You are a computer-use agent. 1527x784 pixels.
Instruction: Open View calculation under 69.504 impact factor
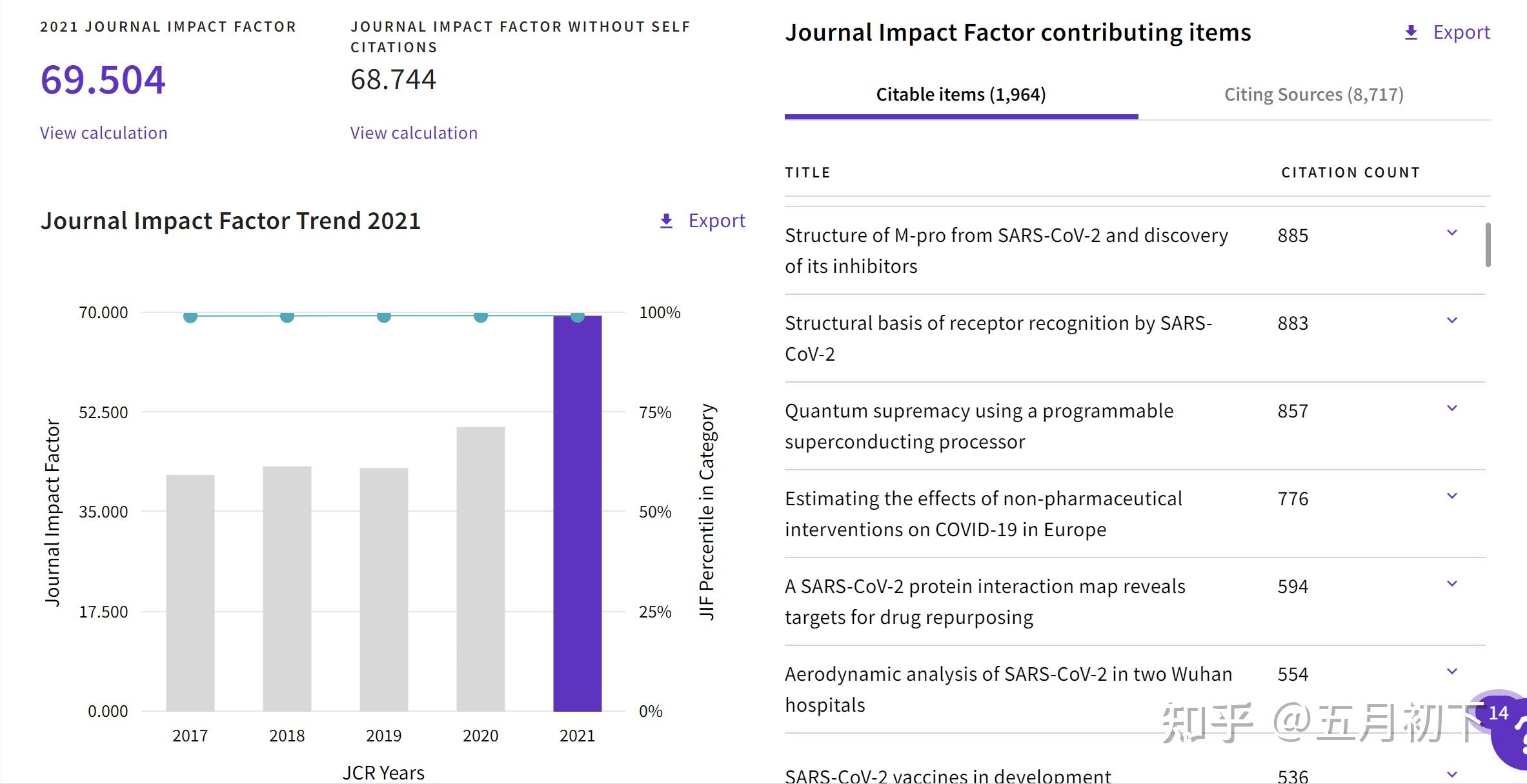[103, 133]
